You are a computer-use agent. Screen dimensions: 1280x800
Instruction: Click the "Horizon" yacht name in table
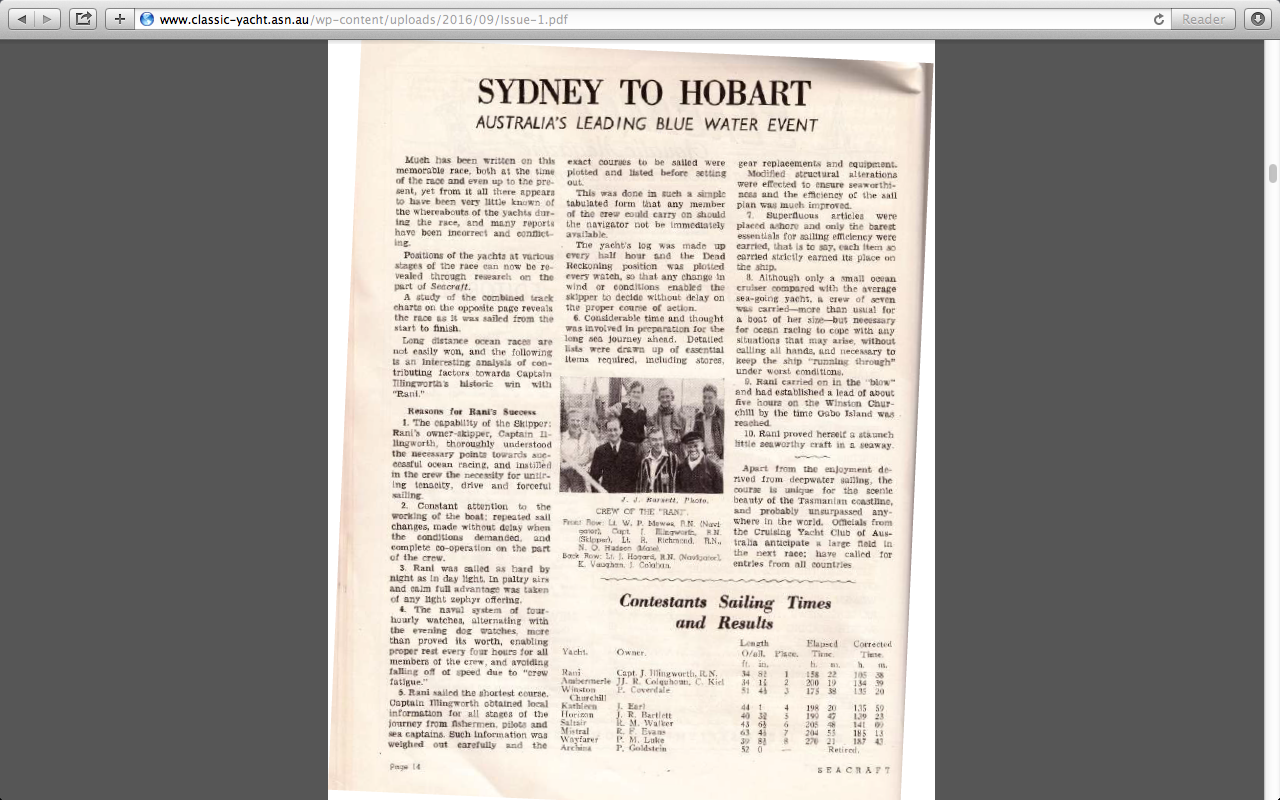click(x=579, y=716)
